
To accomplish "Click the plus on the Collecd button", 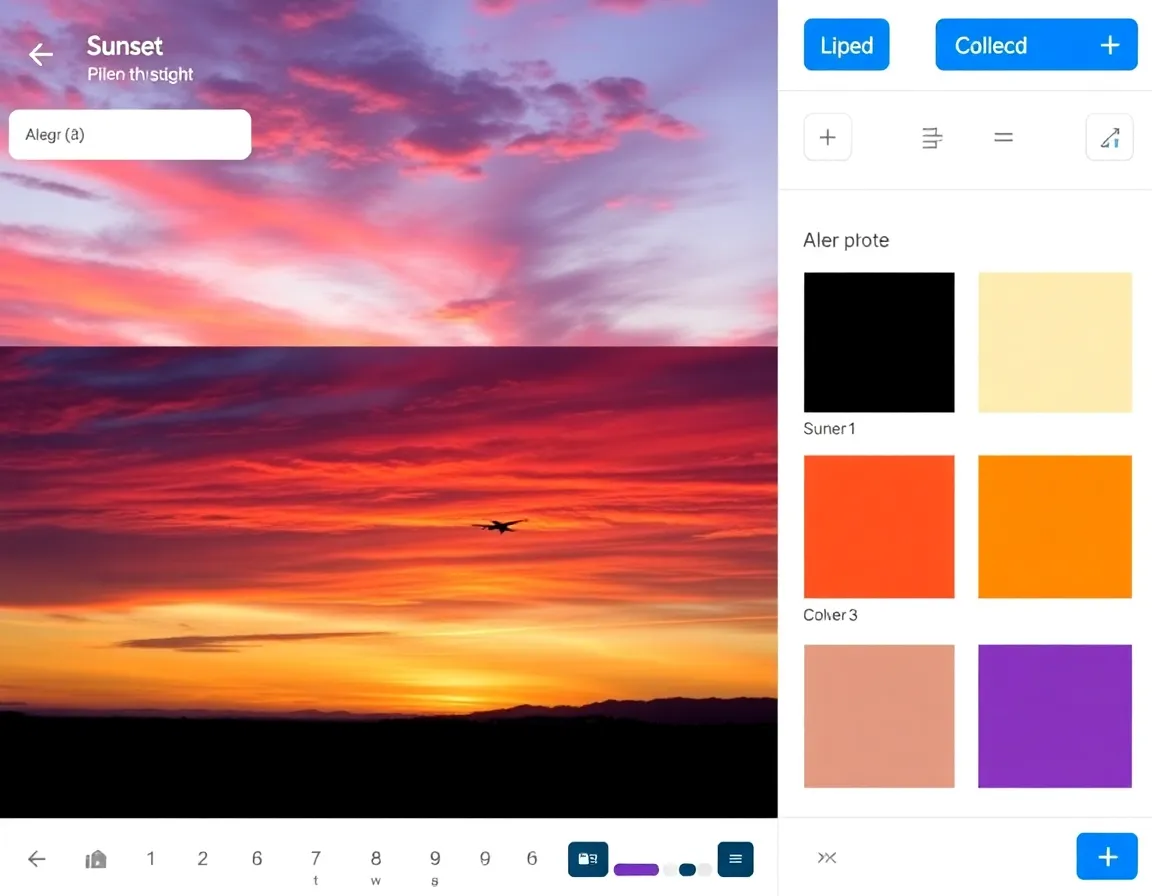I will 1109,46.
